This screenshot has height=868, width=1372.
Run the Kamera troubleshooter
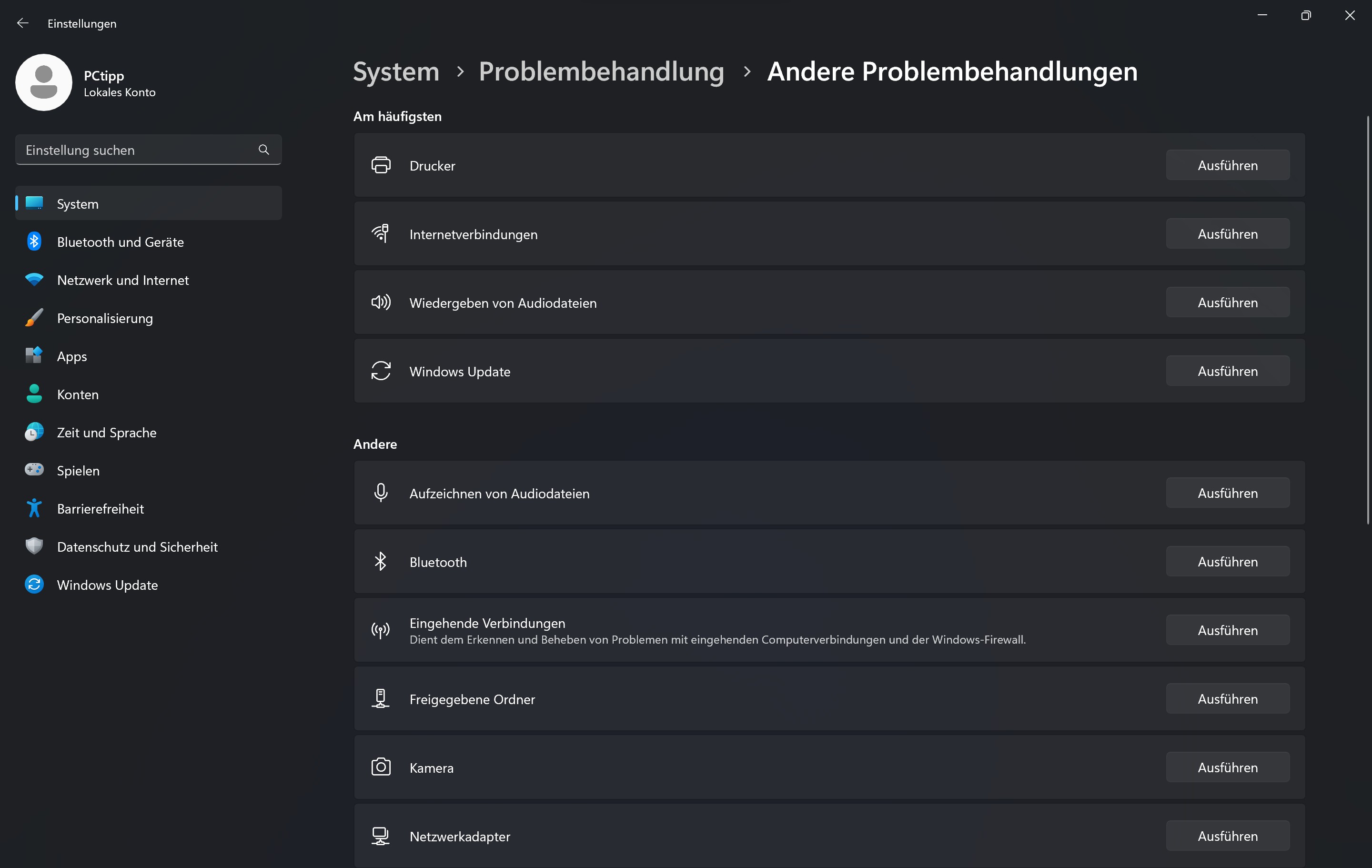pos(1227,767)
